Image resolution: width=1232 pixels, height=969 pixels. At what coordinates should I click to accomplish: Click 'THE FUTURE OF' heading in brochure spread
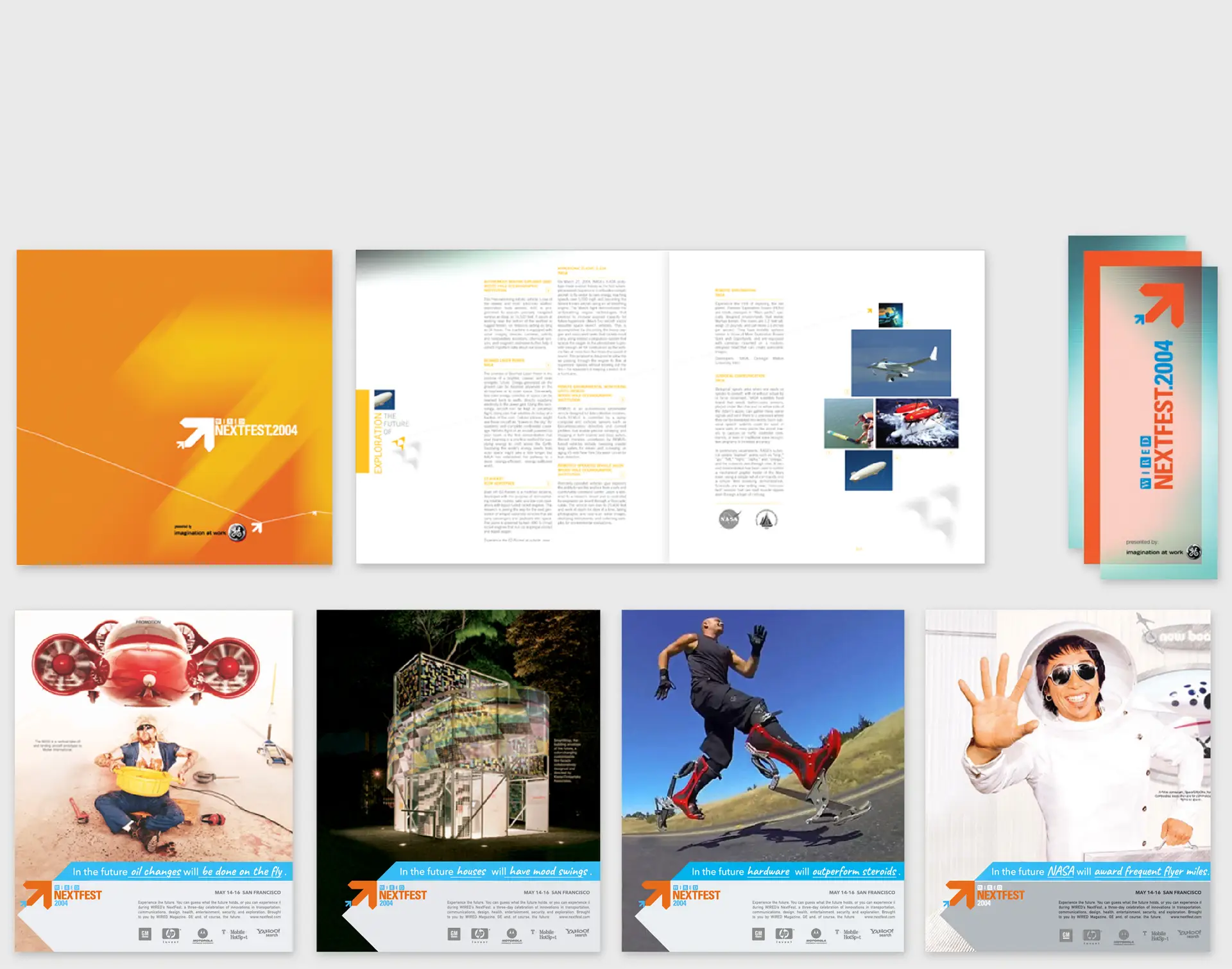[x=396, y=424]
